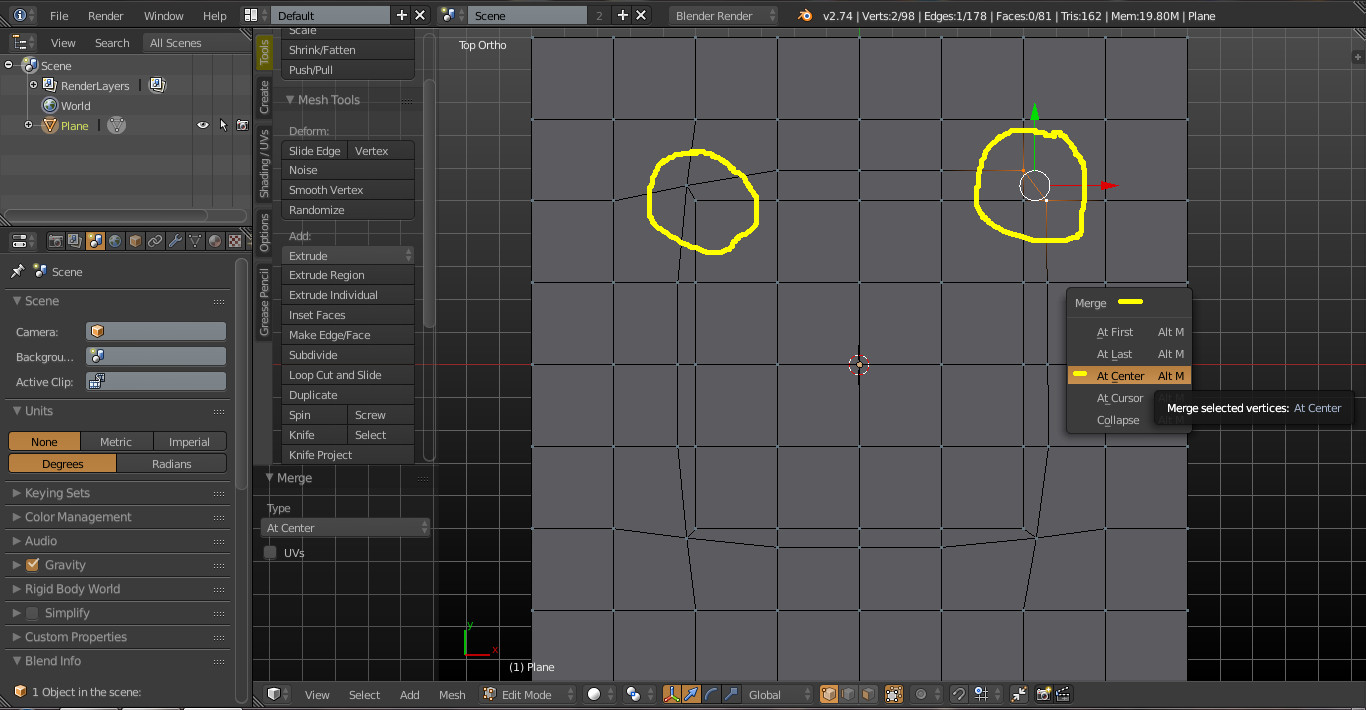Select Radians angle unit
Viewport: 1366px width, 710px height.
coord(172,463)
